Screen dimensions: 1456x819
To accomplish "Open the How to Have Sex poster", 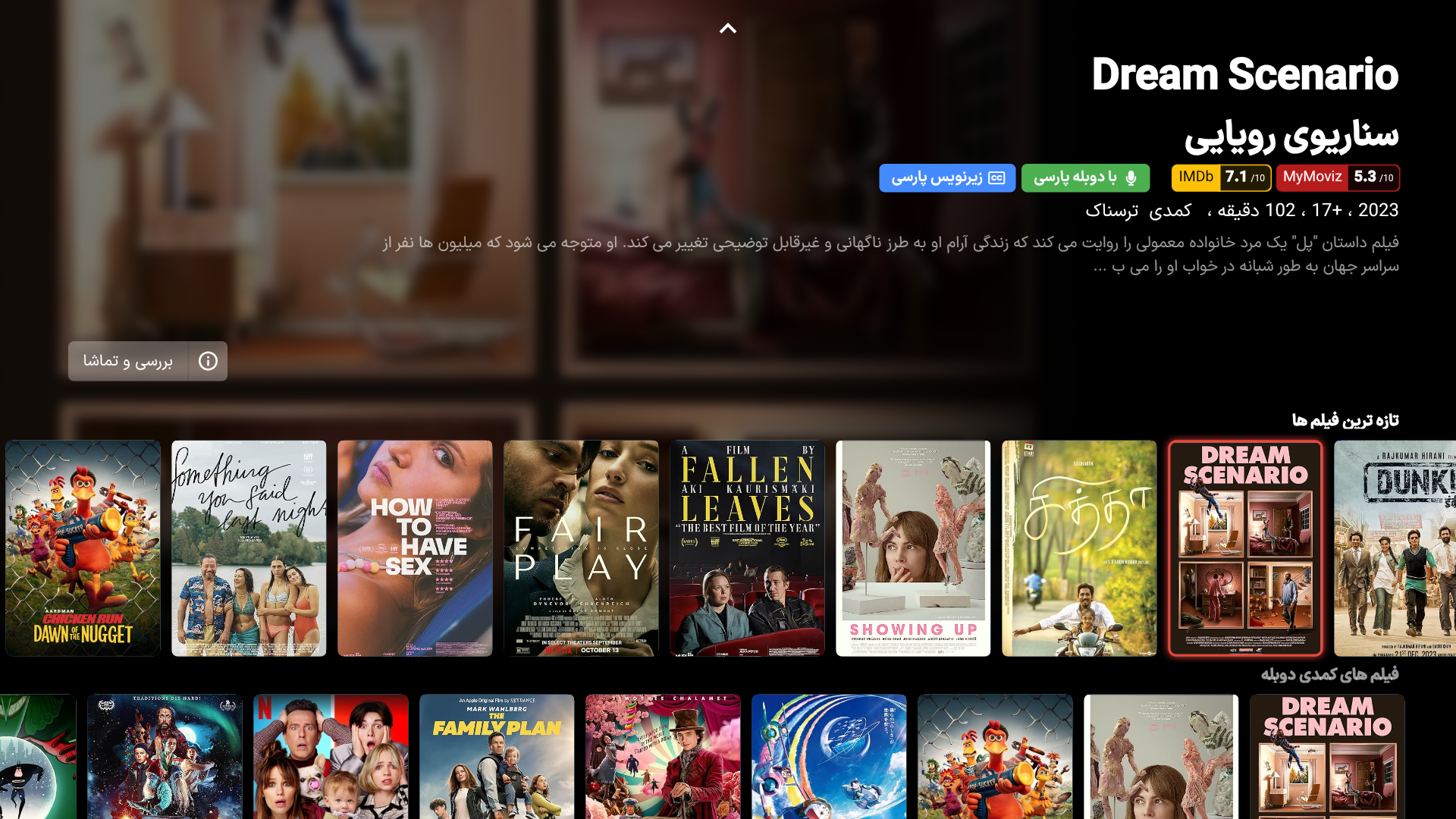I will (415, 548).
